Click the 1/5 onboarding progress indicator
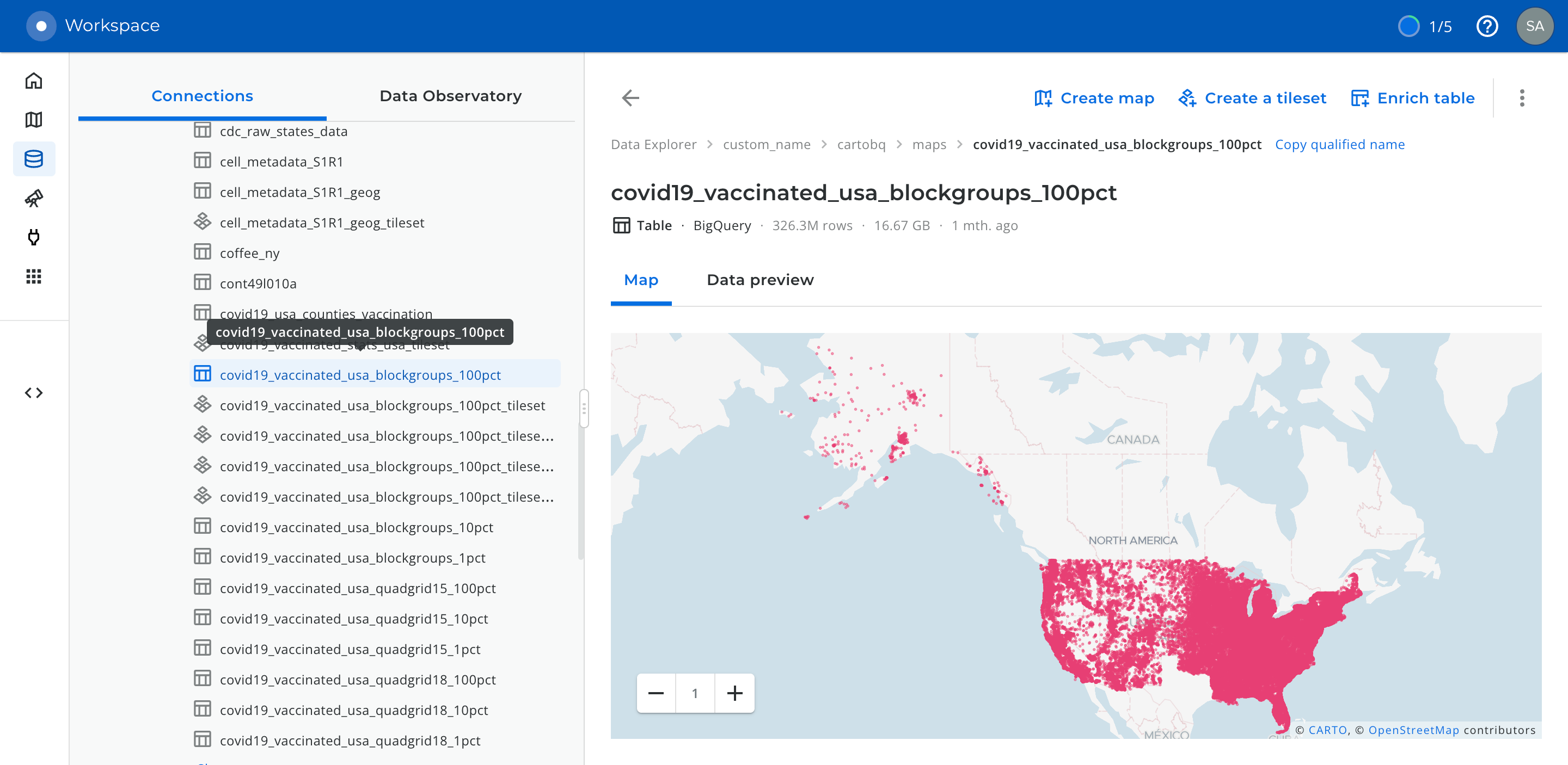Screen dimensions: 1568x765 pos(1425,26)
